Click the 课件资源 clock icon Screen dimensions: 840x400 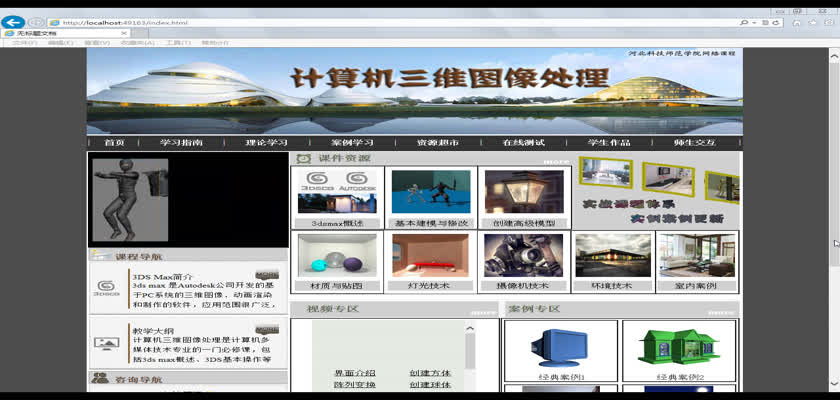click(304, 158)
